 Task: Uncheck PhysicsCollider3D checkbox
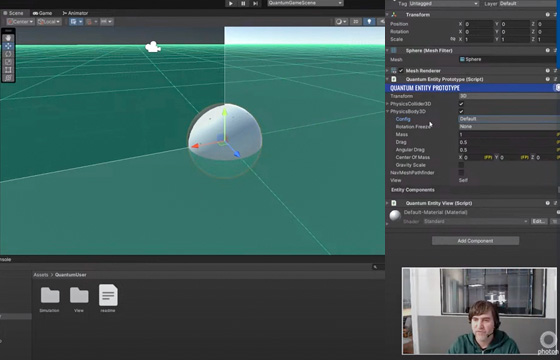point(461,104)
